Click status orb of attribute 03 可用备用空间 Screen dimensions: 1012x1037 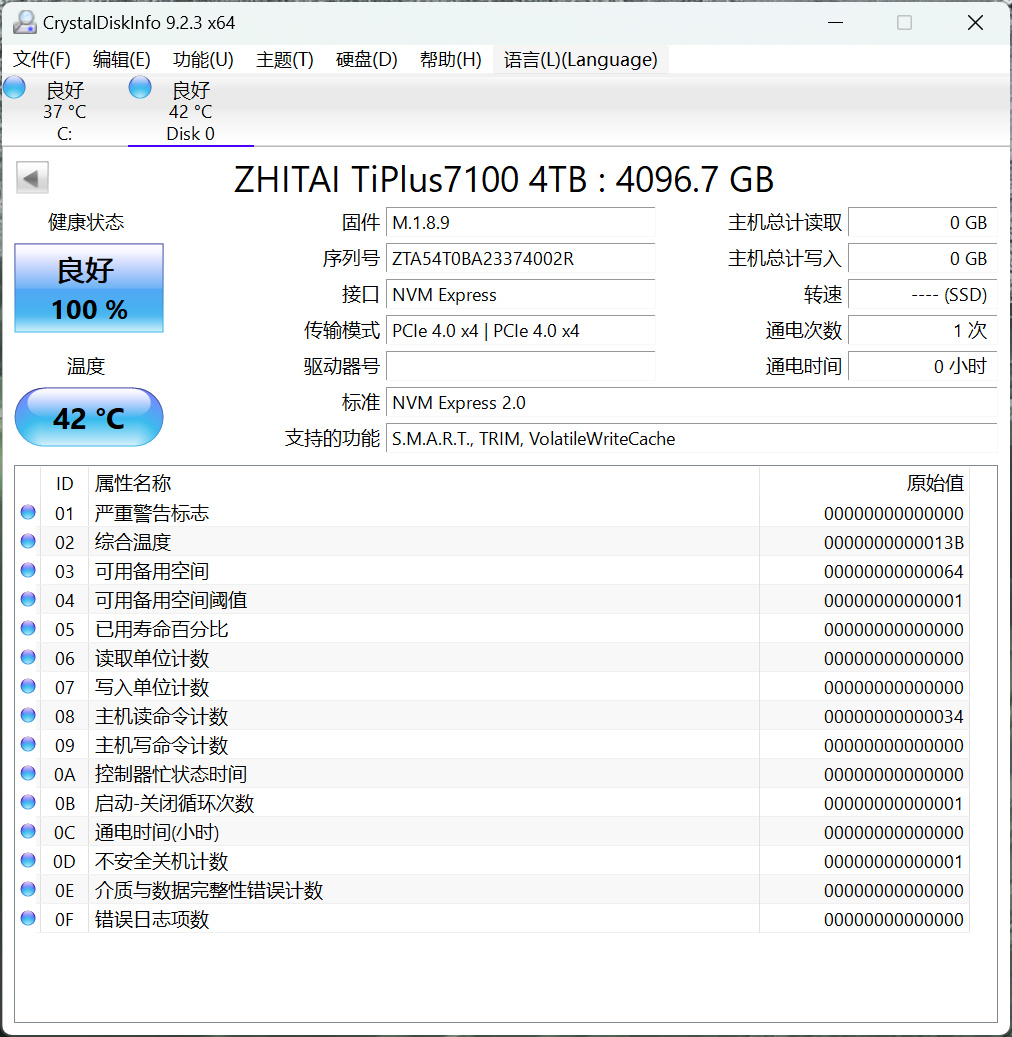(28, 570)
